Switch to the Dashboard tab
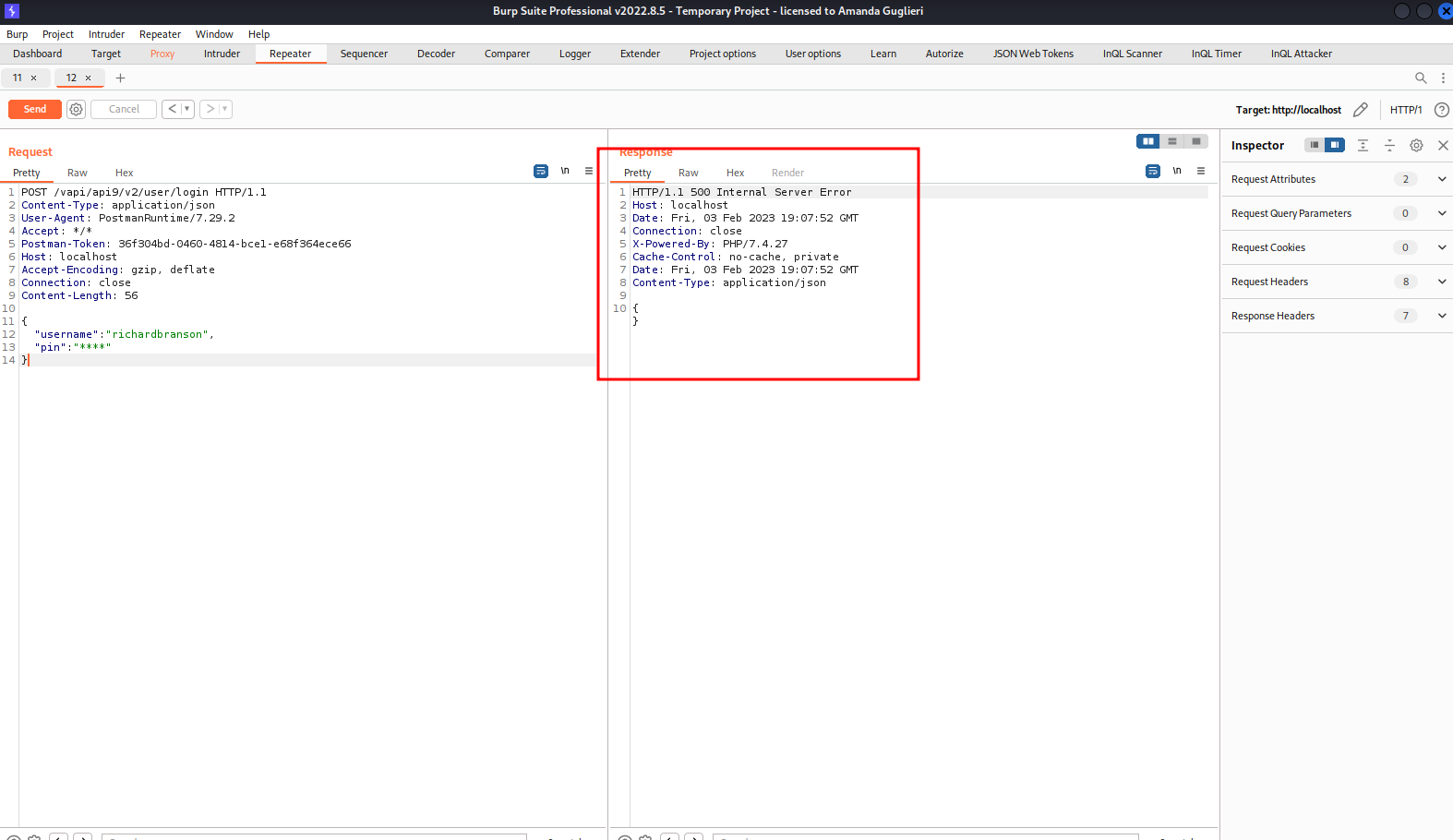 click(x=38, y=54)
